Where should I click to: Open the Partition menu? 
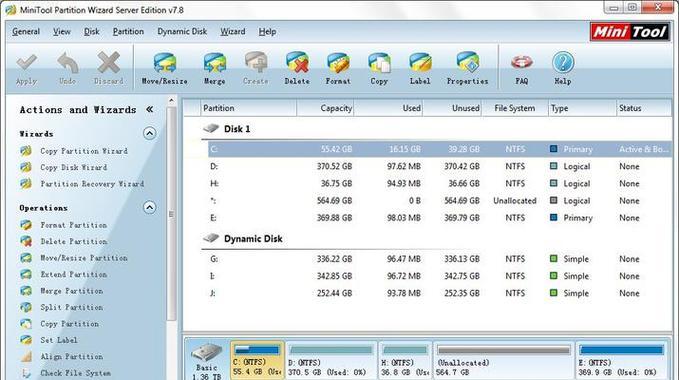[128, 32]
